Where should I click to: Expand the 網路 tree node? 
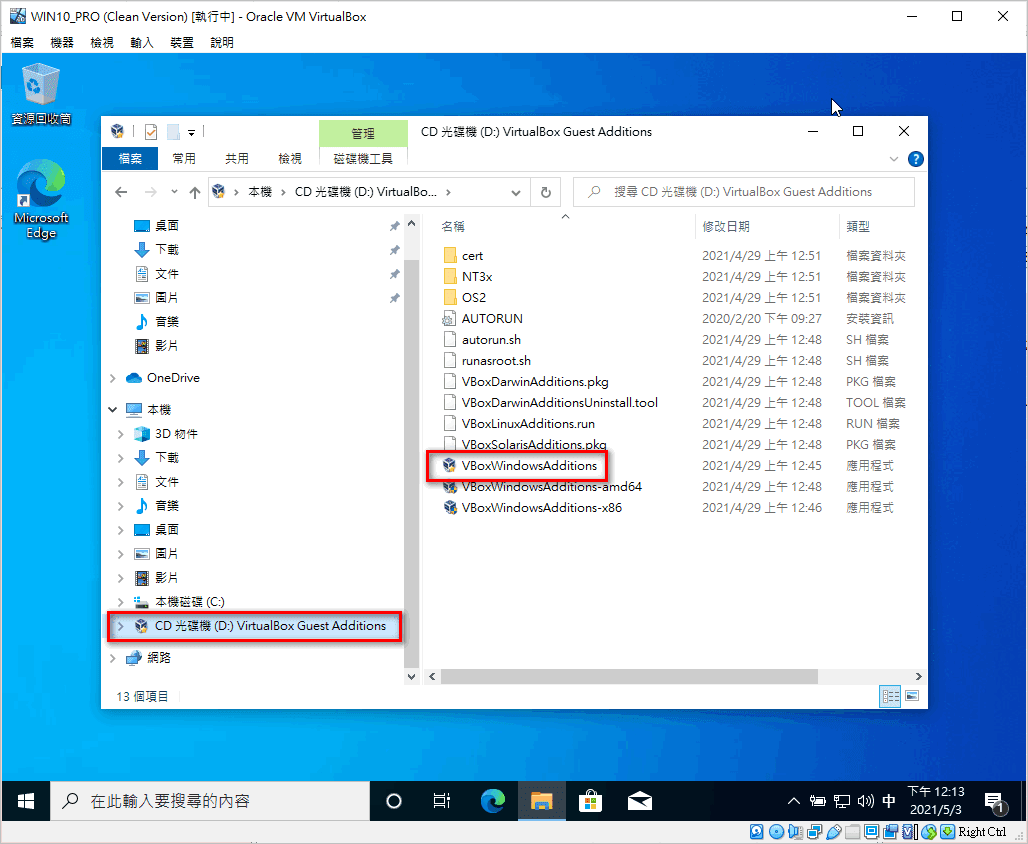[x=113, y=658]
